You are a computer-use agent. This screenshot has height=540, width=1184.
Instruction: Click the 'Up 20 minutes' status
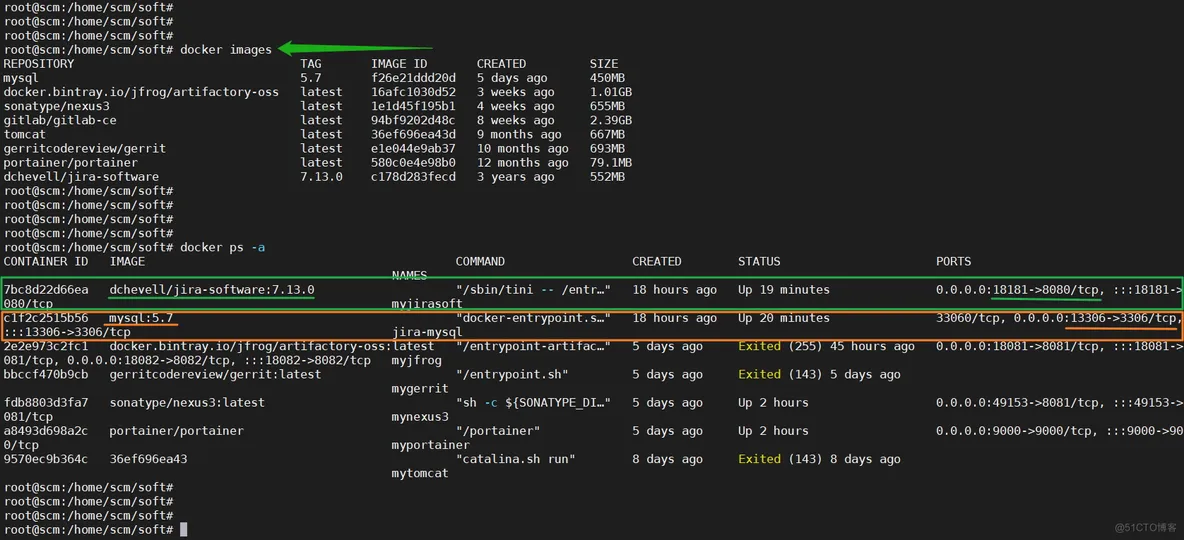pos(784,318)
